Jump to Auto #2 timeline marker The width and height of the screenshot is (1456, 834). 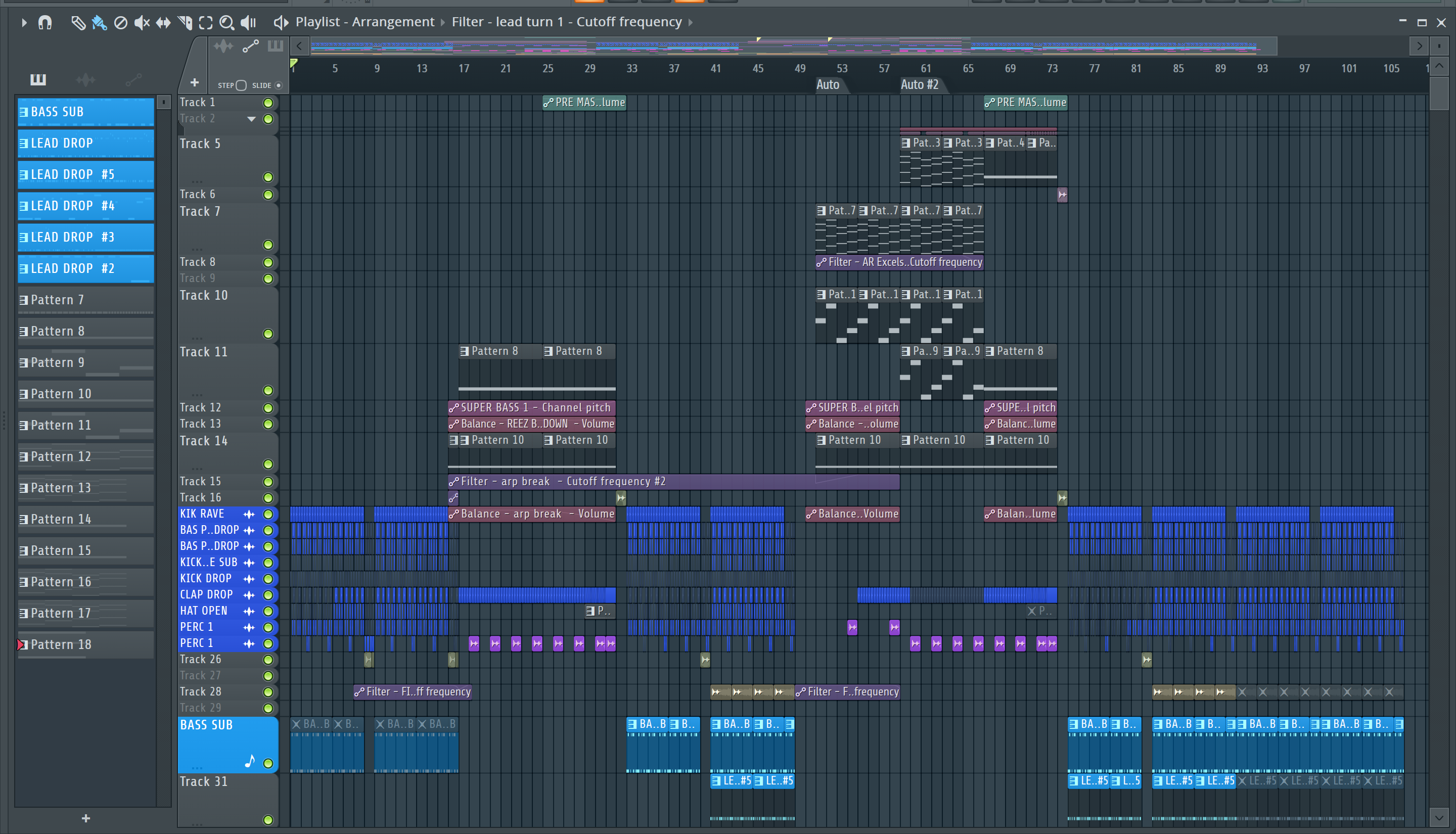tap(919, 85)
